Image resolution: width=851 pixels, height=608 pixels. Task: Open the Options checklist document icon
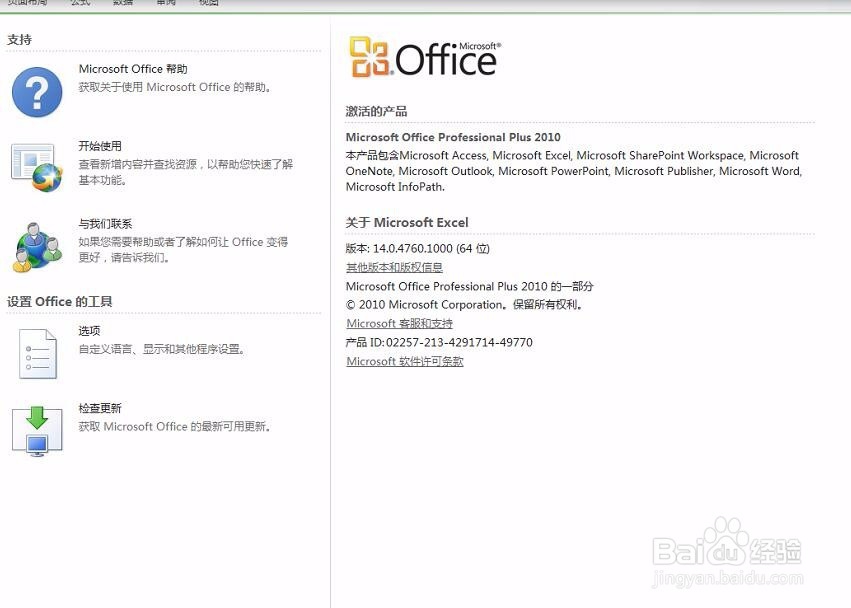[37, 353]
